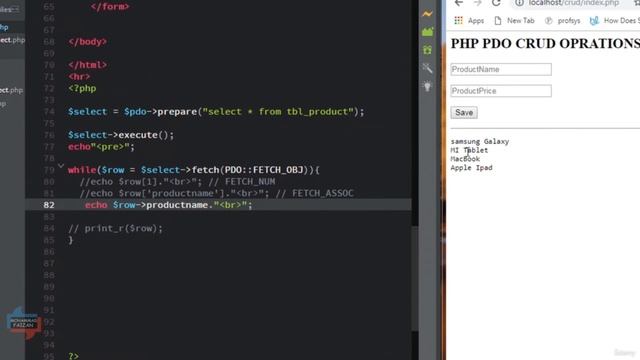Focus the ProductPrice input field
Image resolution: width=640 pixels, height=360 pixels.
[501, 91]
